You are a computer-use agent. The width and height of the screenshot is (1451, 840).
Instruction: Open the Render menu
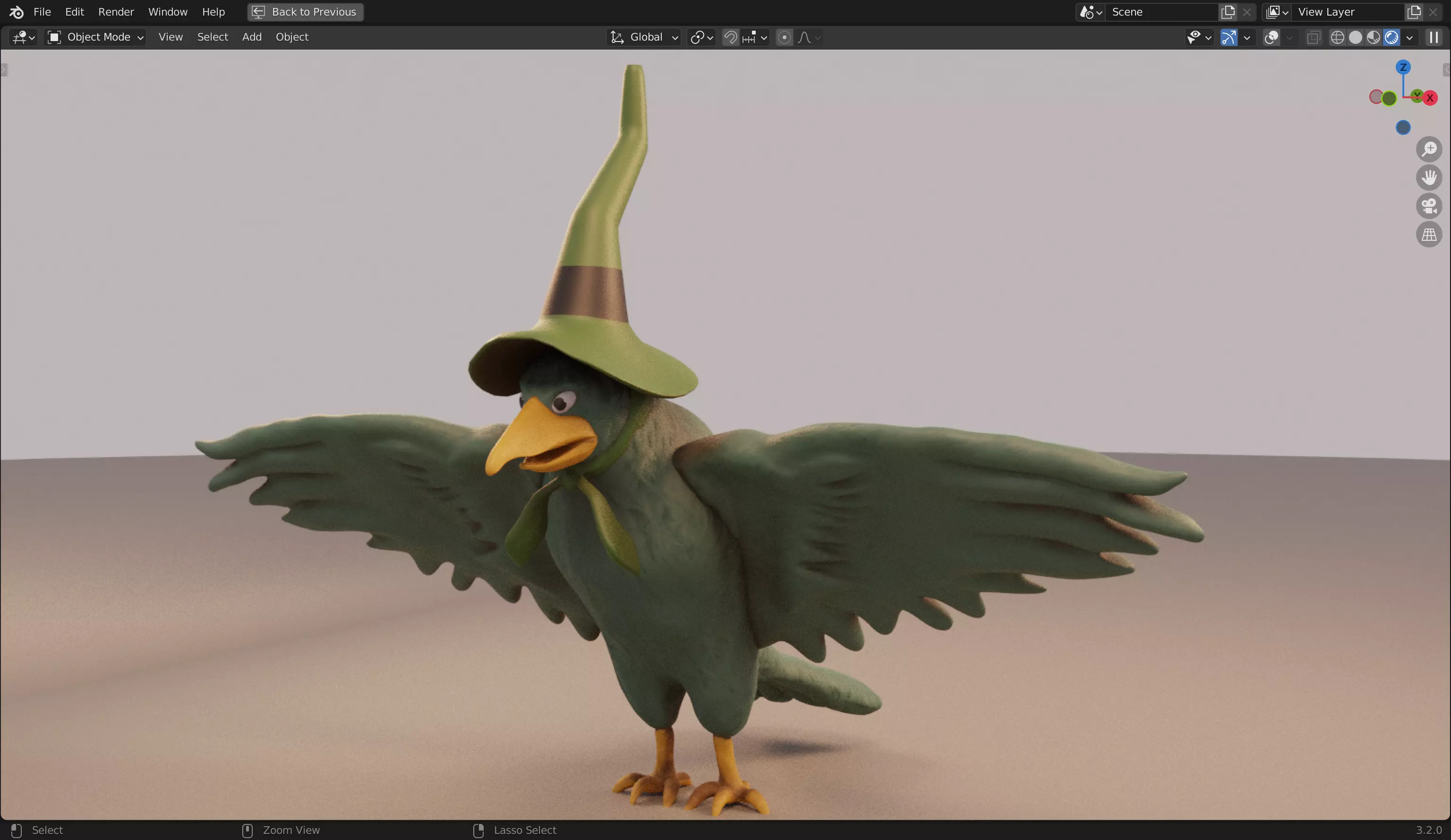116,11
